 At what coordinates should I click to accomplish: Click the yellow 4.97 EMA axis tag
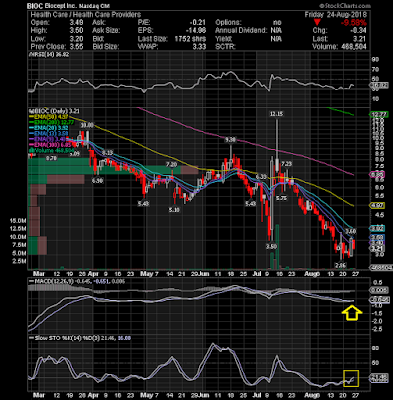pos(377,205)
